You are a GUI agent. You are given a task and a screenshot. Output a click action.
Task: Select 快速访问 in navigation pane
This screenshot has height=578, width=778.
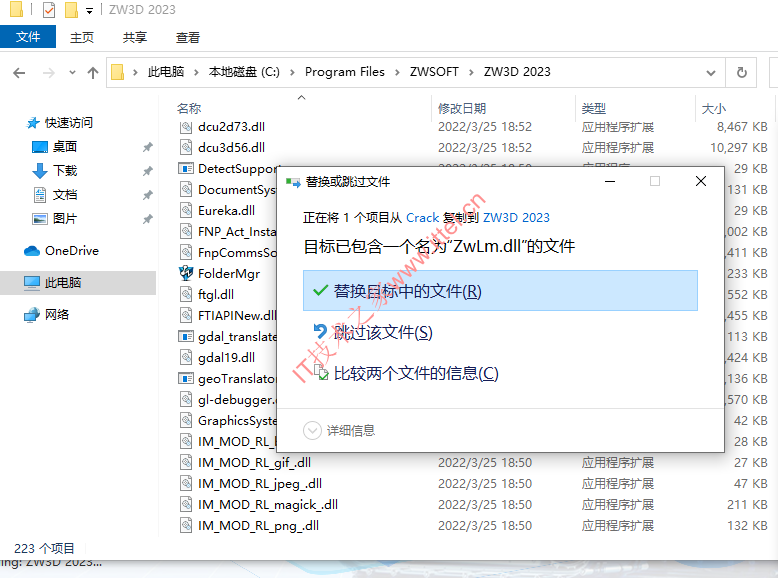pyautogui.click(x=68, y=123)
